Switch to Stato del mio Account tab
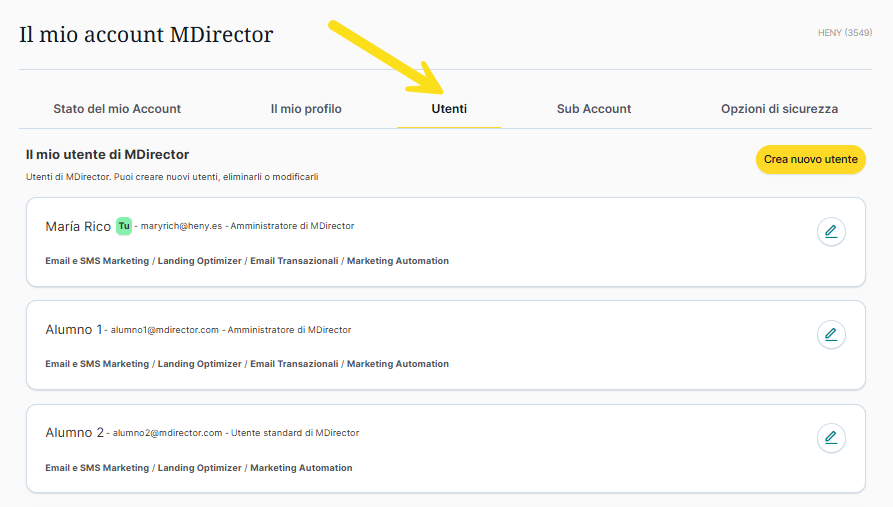893x507 pixels. 117,109
